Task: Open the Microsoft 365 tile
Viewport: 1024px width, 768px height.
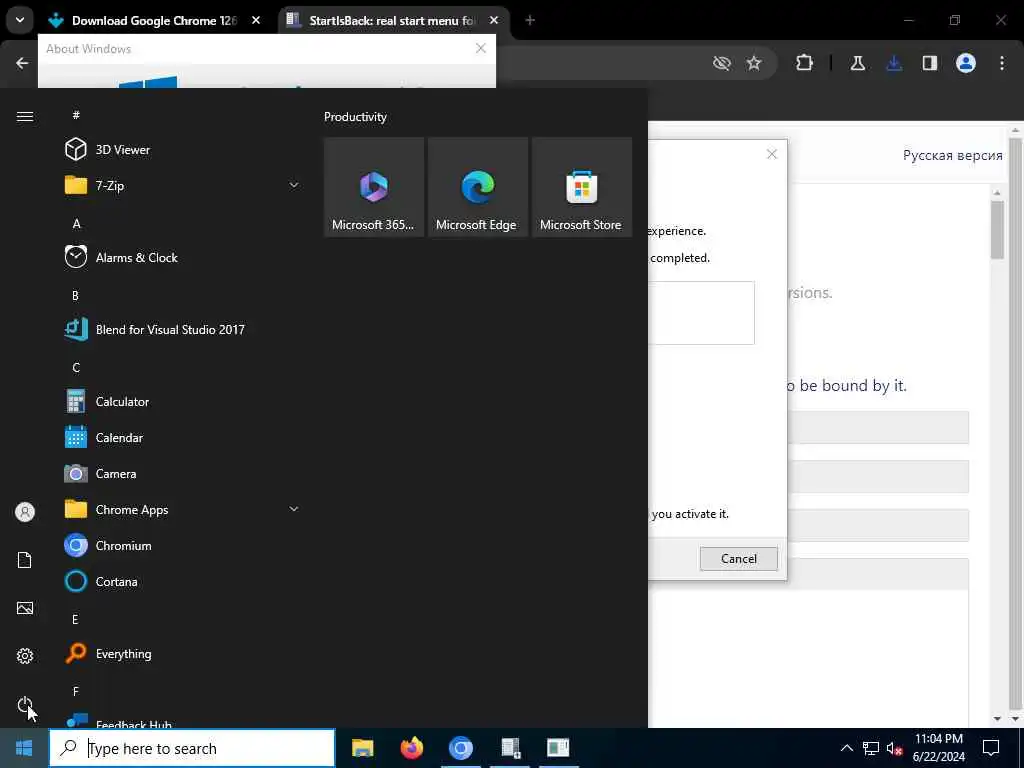Action: click(374, 187)
